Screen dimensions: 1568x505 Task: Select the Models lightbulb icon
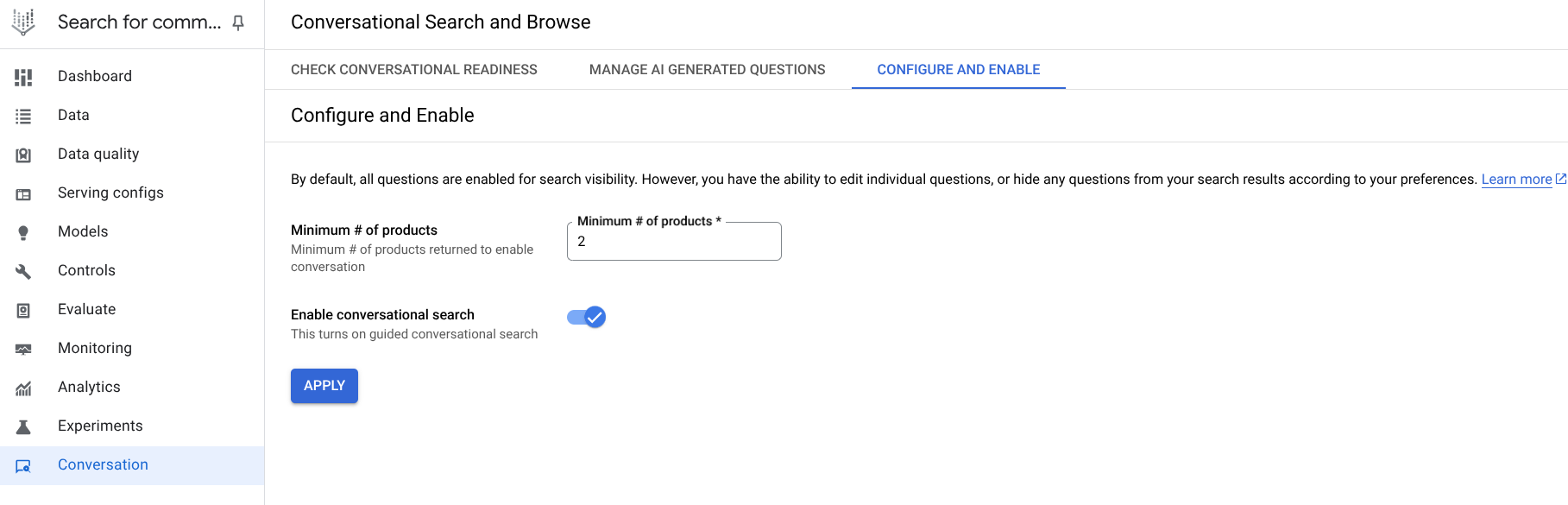click(x=23, y=232)
